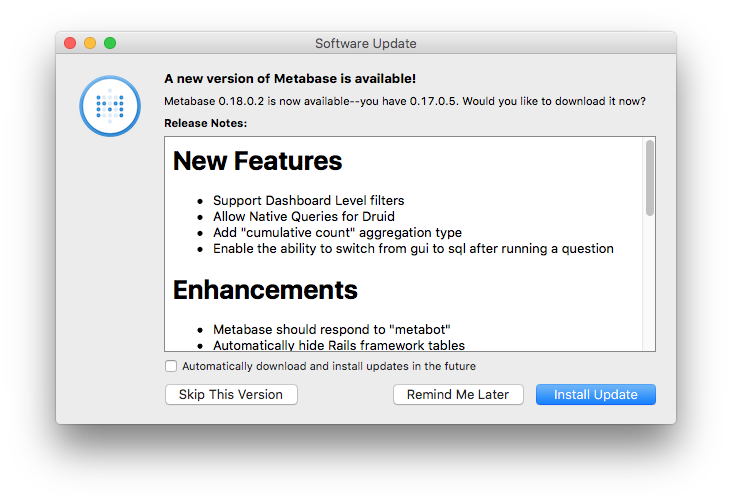This screenshot has height=504, width=732.
Task: Minimize the window with the yellow button
Action: coord(90,43)
